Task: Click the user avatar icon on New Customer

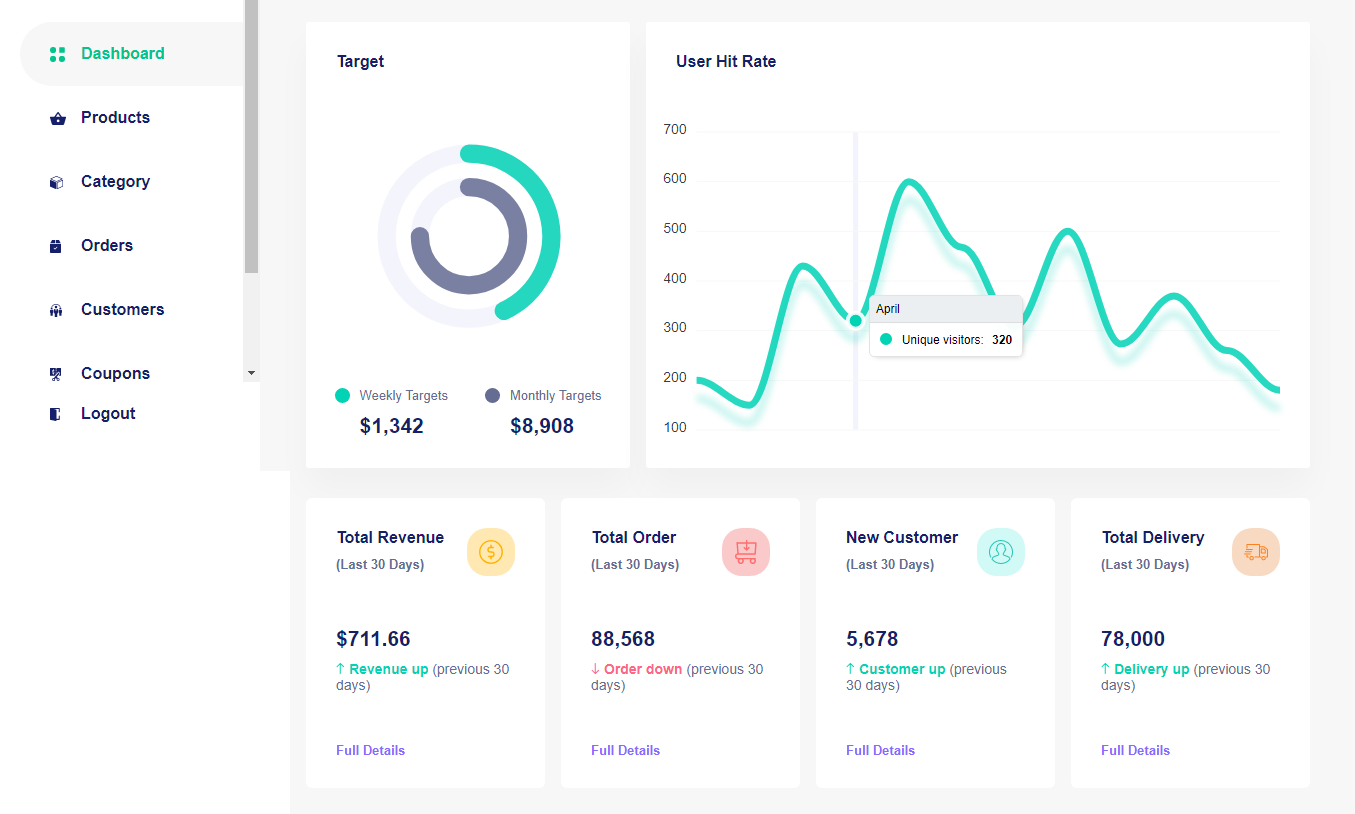Action: [x=1001, y=552]
